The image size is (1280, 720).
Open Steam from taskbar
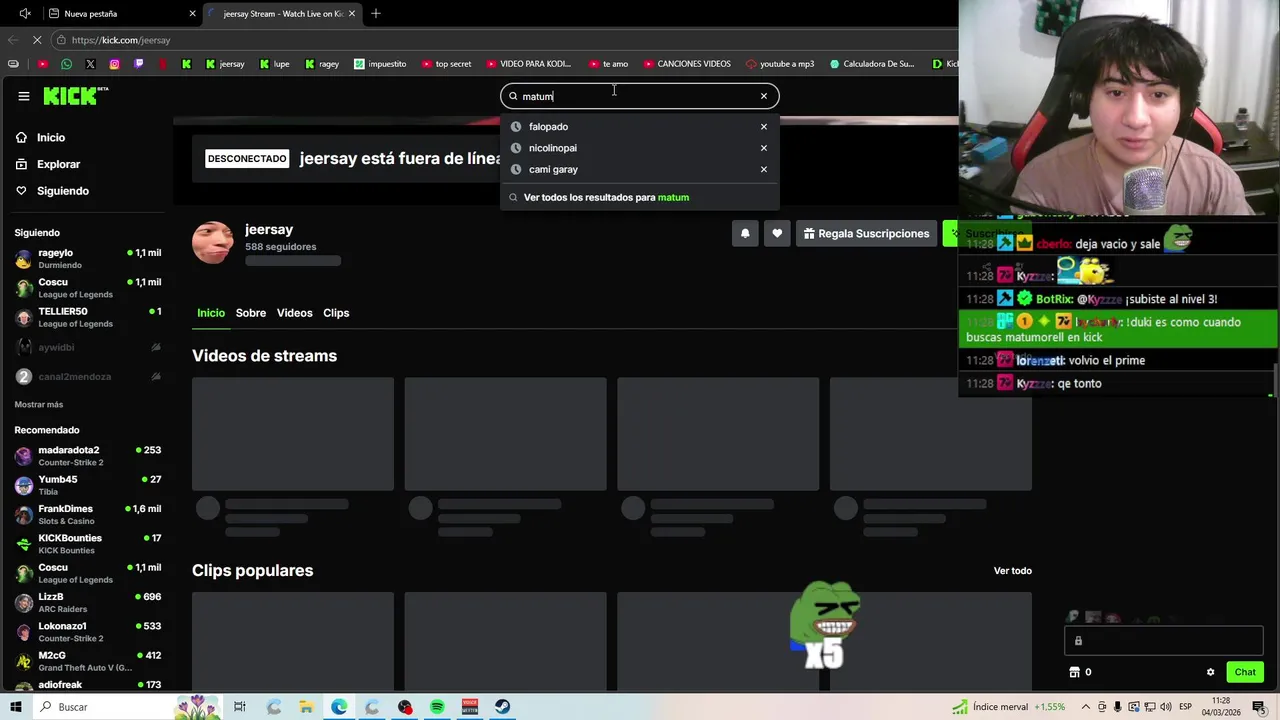click(x=502, y=707)
